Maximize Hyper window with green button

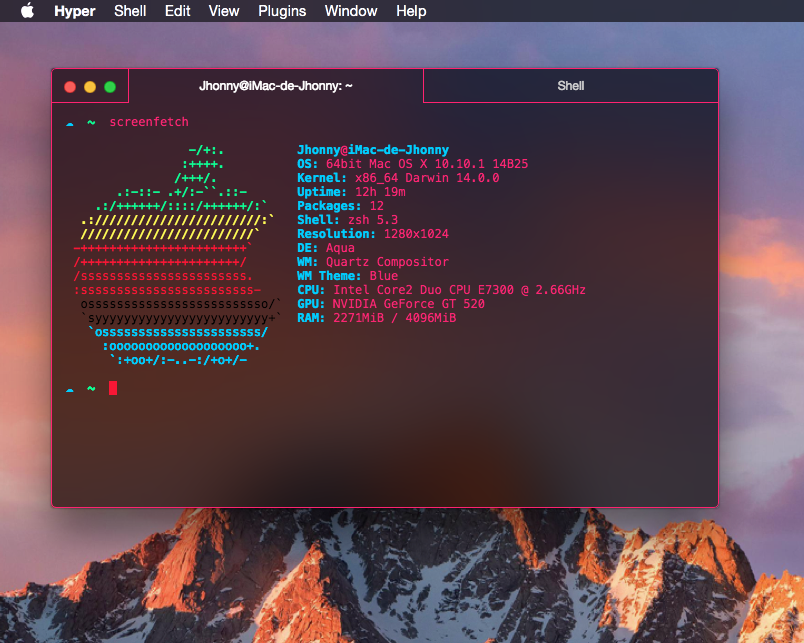(x=110, y=87)
